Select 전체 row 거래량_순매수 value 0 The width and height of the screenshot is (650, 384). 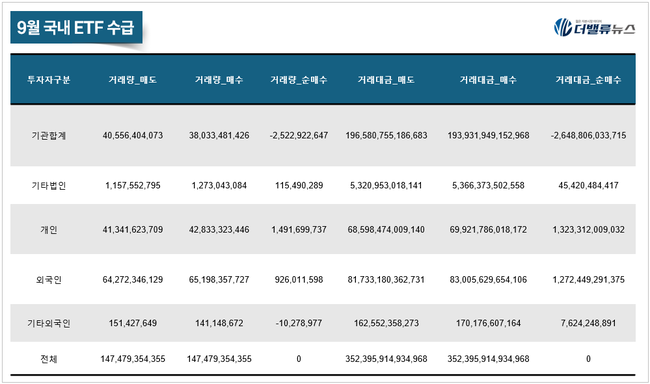pos(299,359)
